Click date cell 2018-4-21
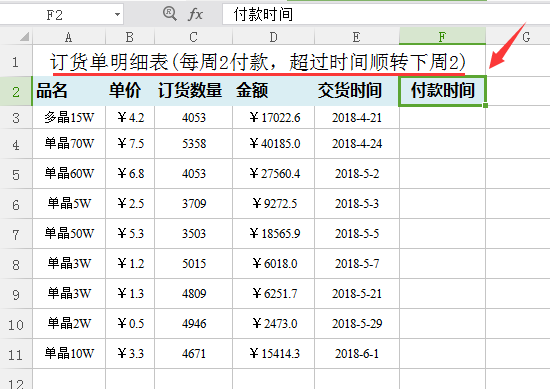 click(357, 118)
